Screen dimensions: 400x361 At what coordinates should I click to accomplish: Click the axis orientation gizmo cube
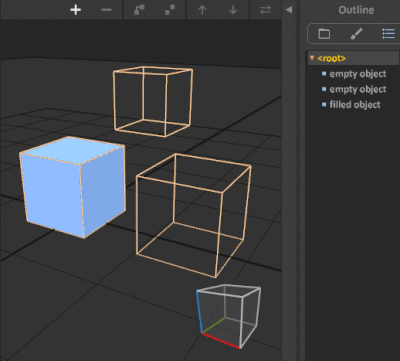coord(229,316)
